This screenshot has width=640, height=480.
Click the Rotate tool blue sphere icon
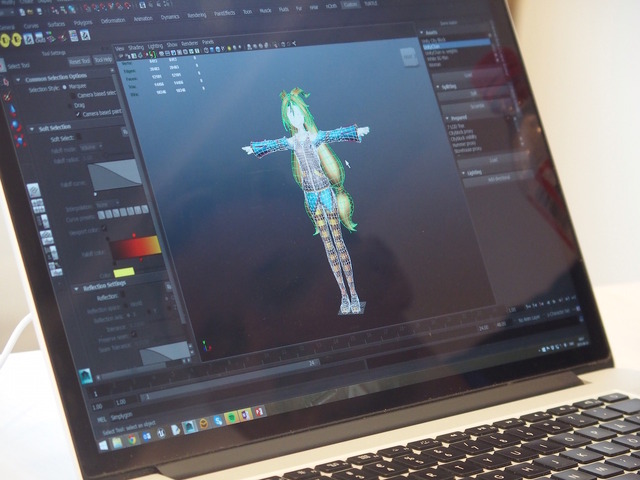pyautogui.click(x=16, y=125)
